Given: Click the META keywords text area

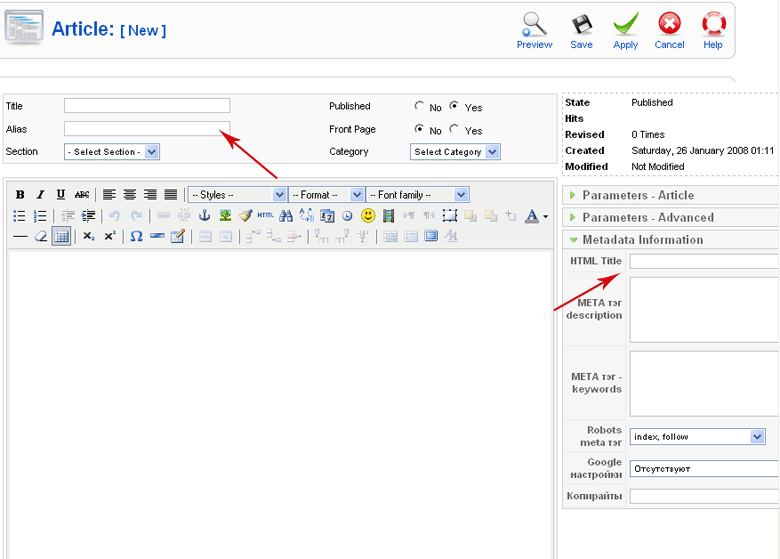Looking at the screenshot, I should pyautogui.click(x=704, y=383).
